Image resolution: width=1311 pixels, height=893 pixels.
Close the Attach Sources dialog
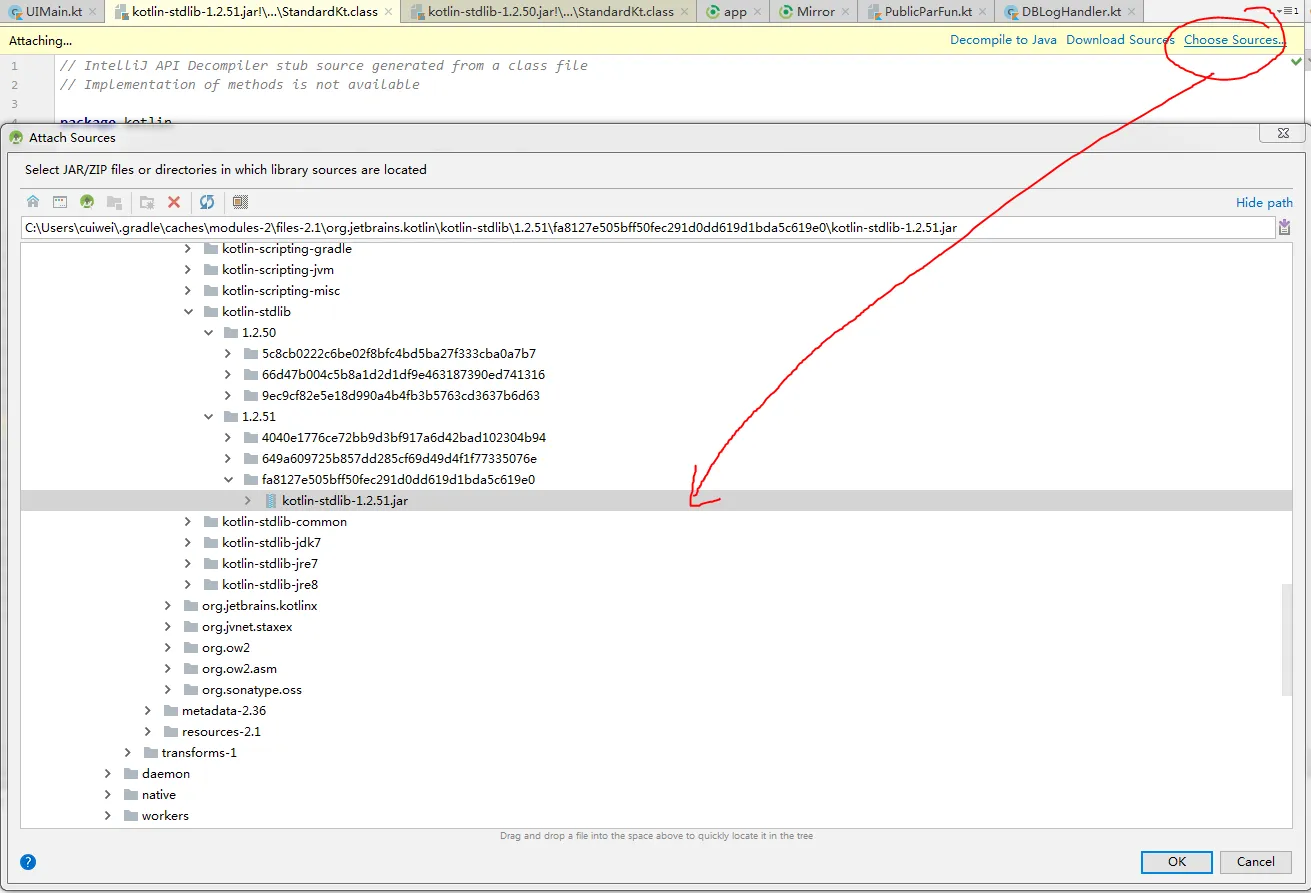pyautogui.click(x=1282, y=133)
